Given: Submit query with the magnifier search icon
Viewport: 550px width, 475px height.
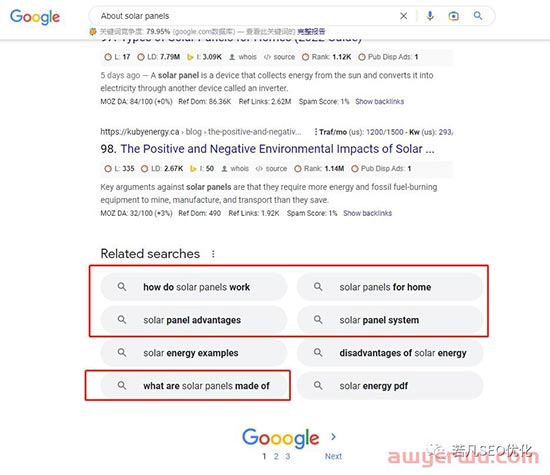Looking at the screenshot, I should 478,16.
